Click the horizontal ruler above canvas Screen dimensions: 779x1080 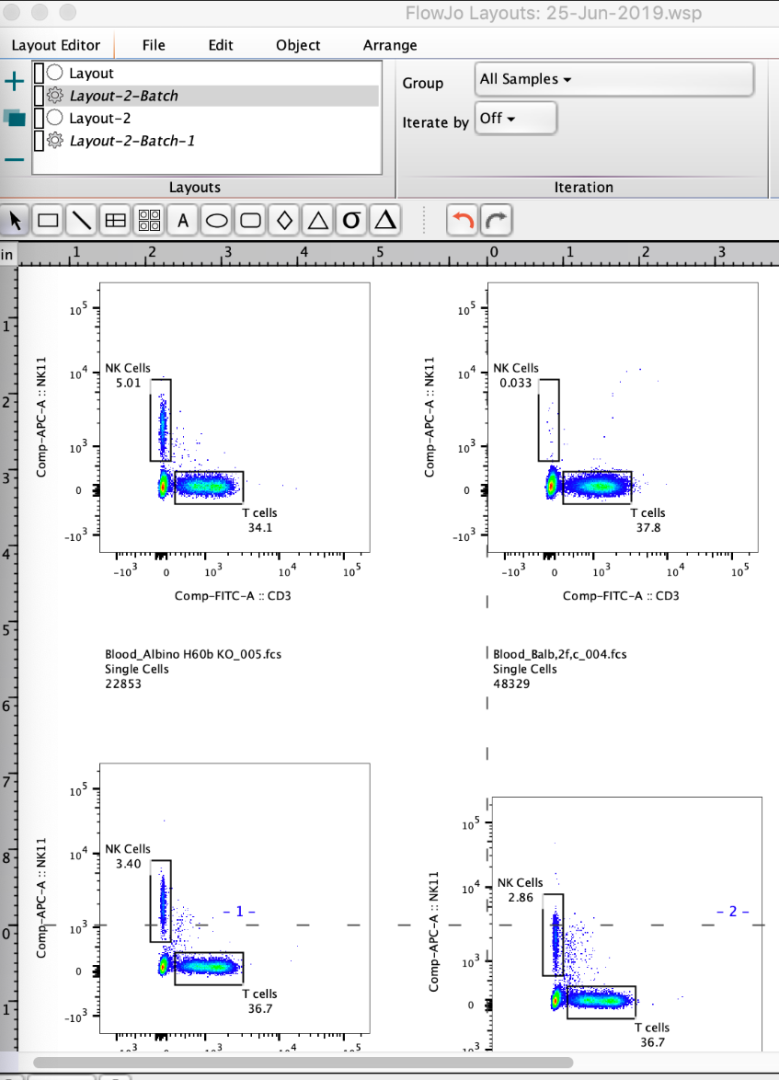tap(398, 255)
